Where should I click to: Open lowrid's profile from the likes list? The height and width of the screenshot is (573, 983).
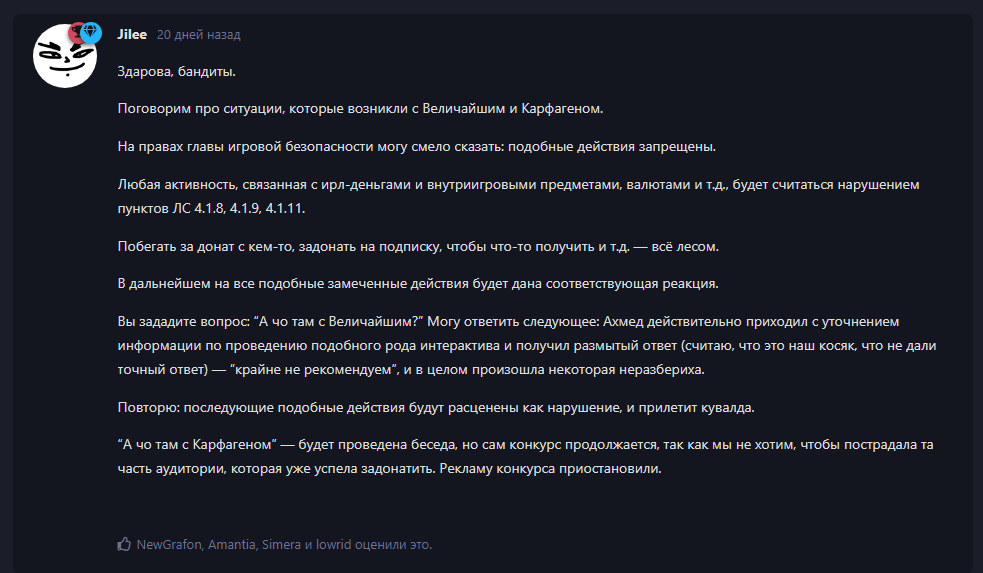[334, 544]
